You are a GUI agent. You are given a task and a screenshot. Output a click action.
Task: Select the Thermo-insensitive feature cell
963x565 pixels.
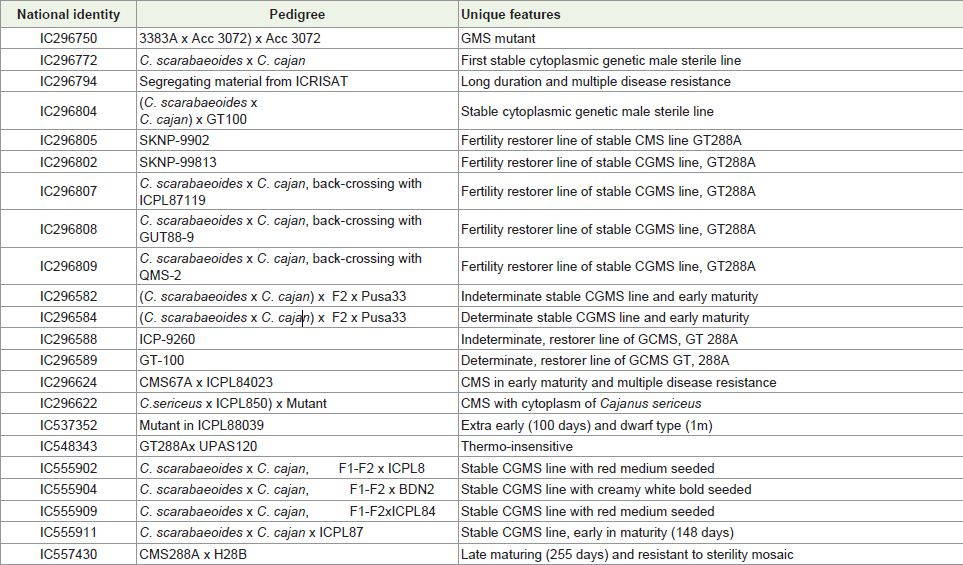(711, 446)
